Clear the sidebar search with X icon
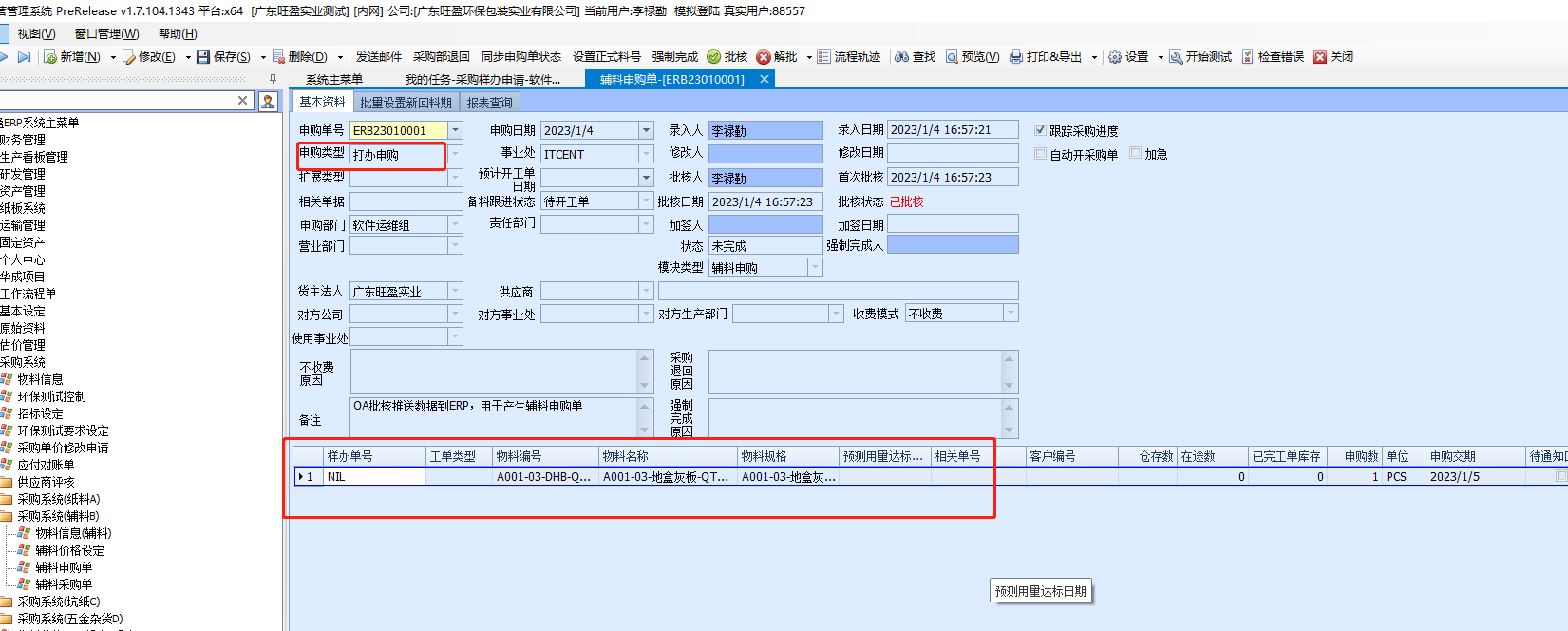 242,101
